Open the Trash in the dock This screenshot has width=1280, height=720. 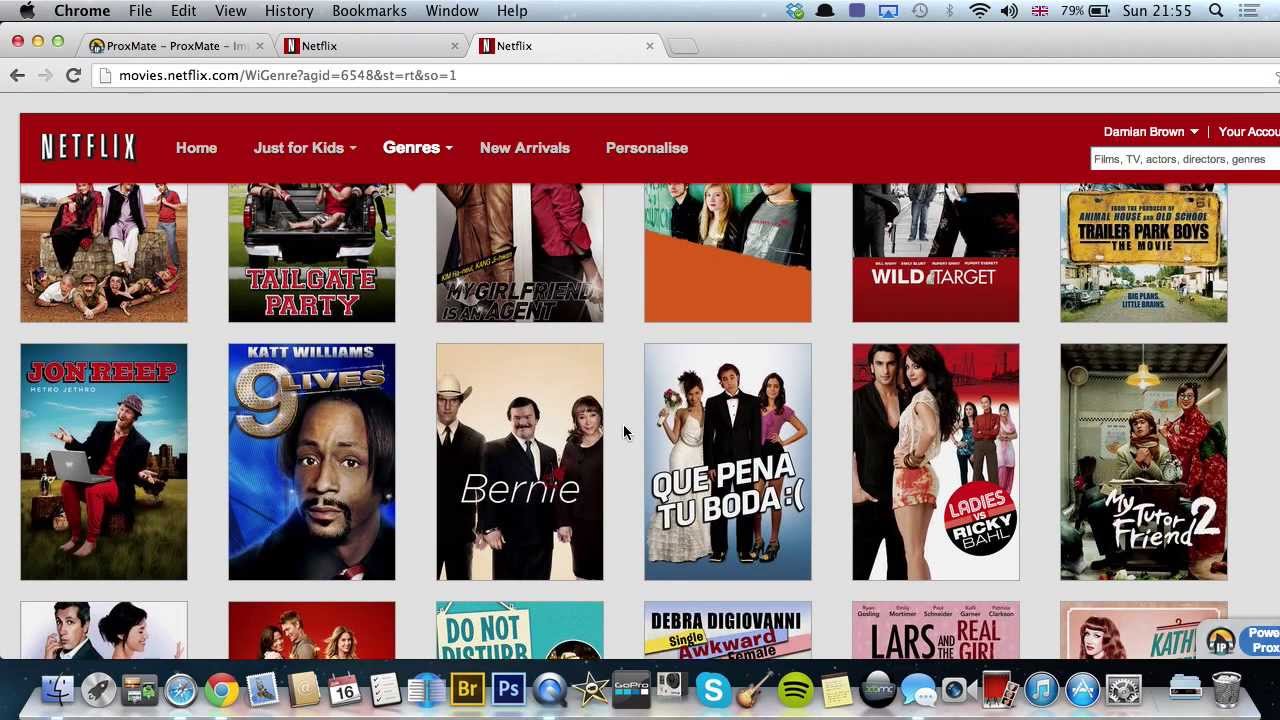point(1227,689)
